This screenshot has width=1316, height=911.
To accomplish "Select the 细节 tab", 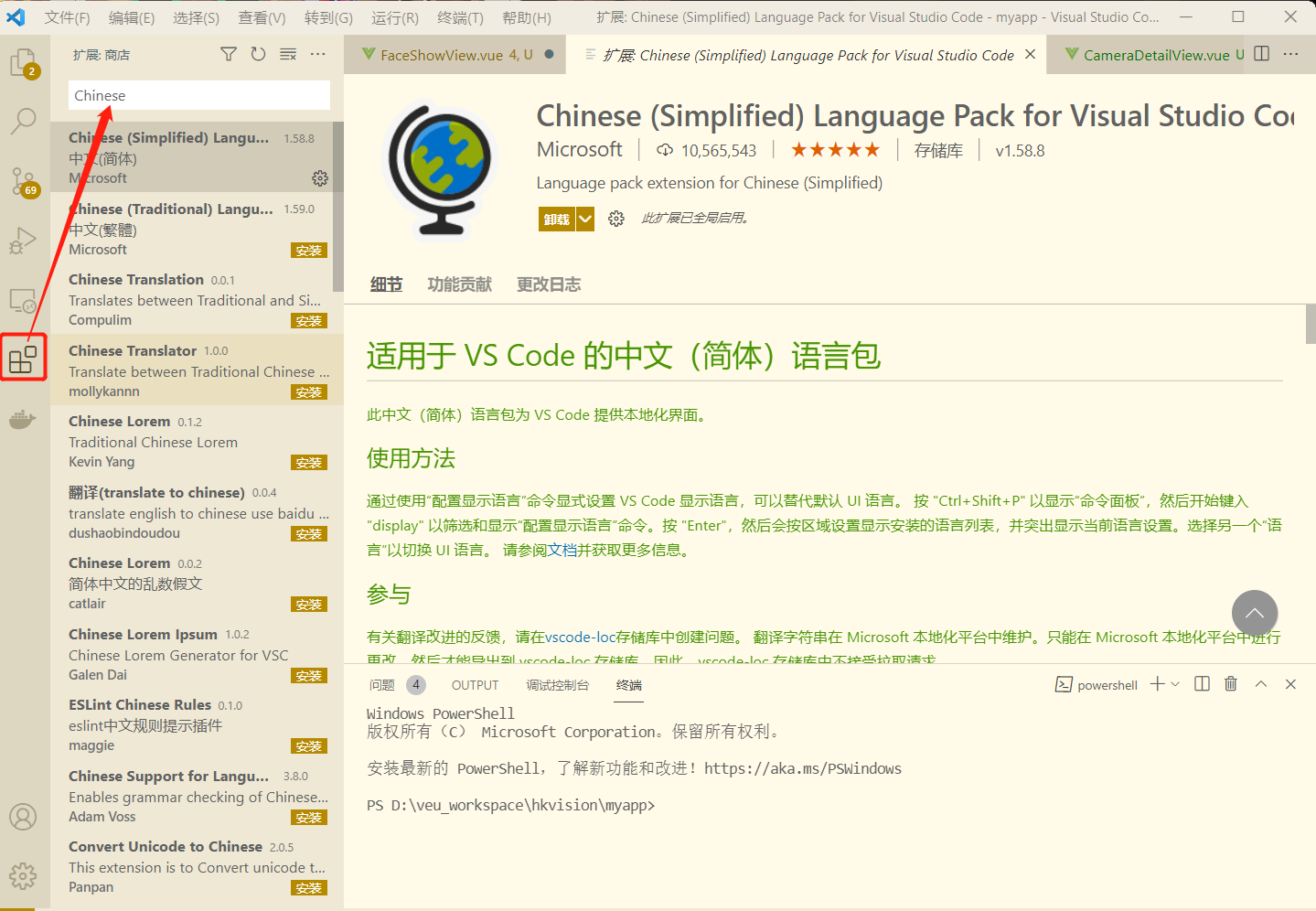I will [386, 284].
